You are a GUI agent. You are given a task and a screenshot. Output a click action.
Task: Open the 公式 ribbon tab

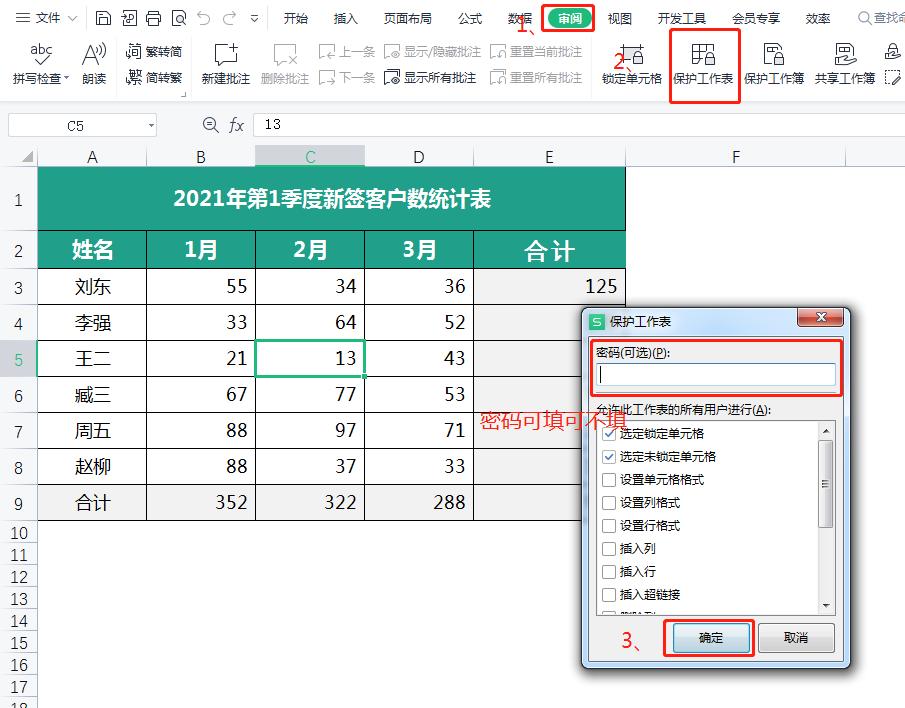pos(470,18)
